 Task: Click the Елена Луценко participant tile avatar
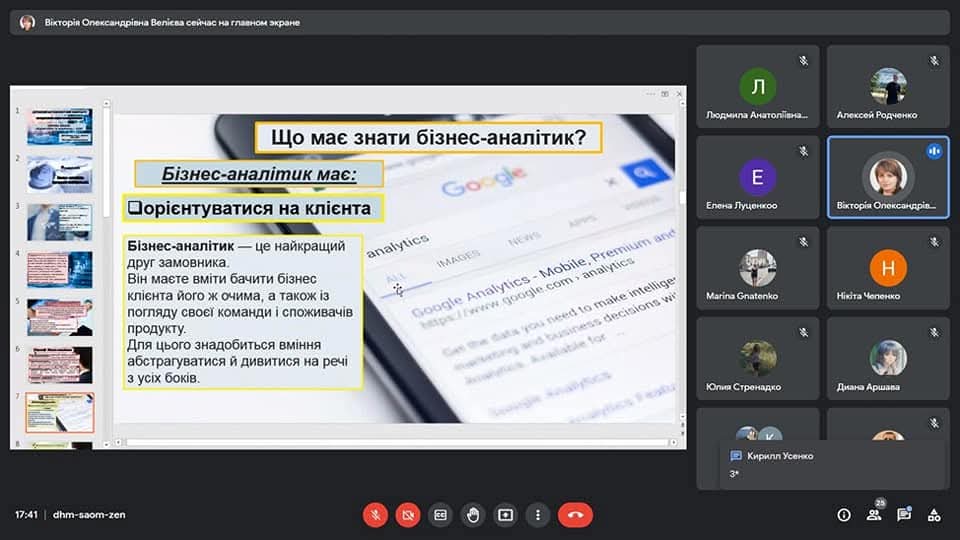(x=757, y=178)
